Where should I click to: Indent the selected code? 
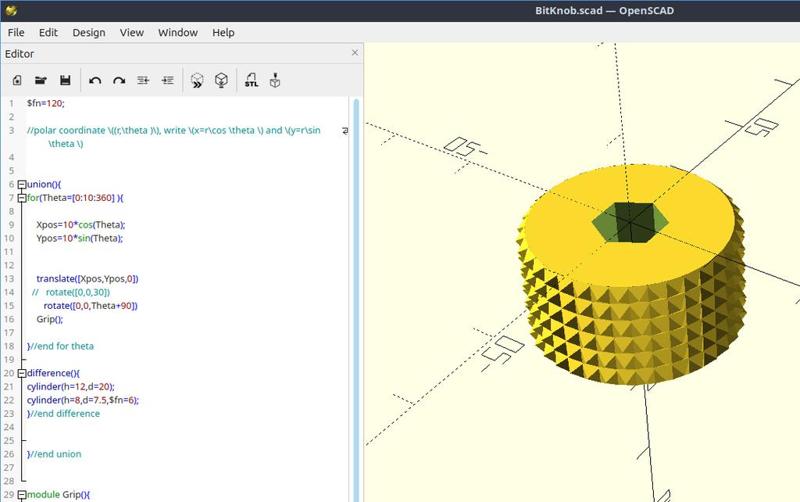[x=167, y=80]
